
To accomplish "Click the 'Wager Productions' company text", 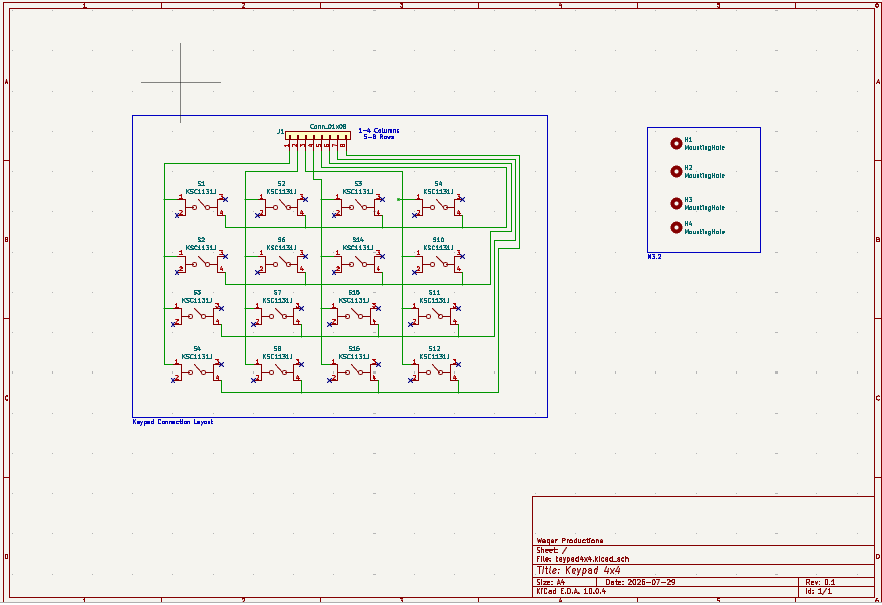I will point(570,540).
